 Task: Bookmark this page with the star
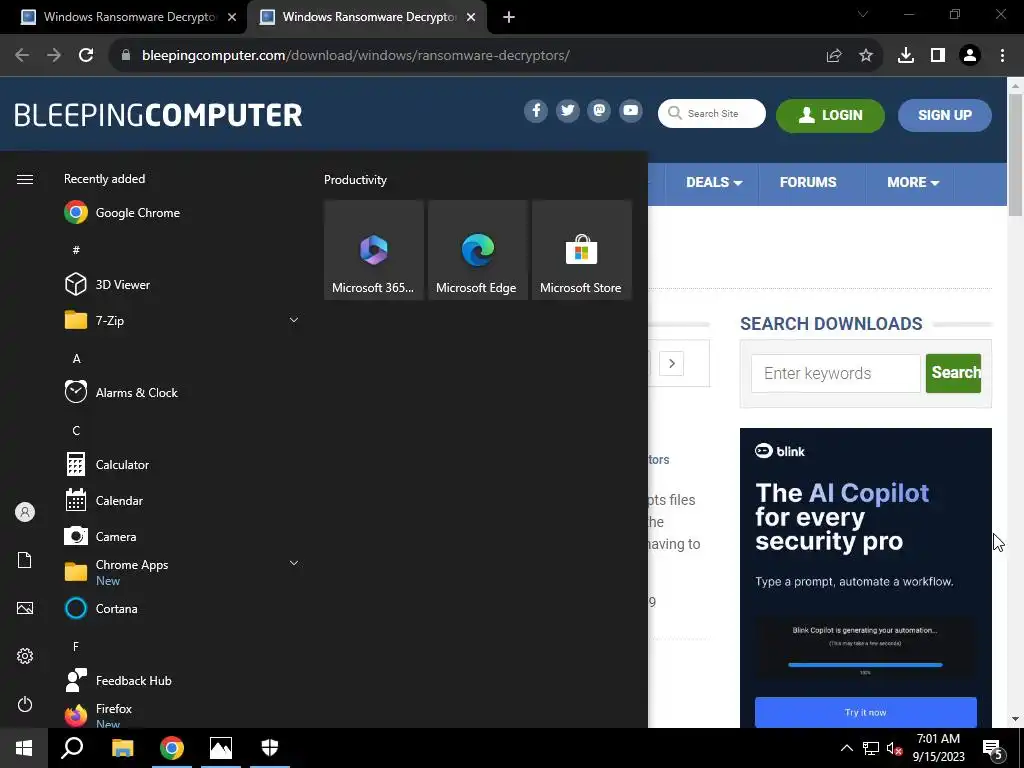click(x=865, y=56)
